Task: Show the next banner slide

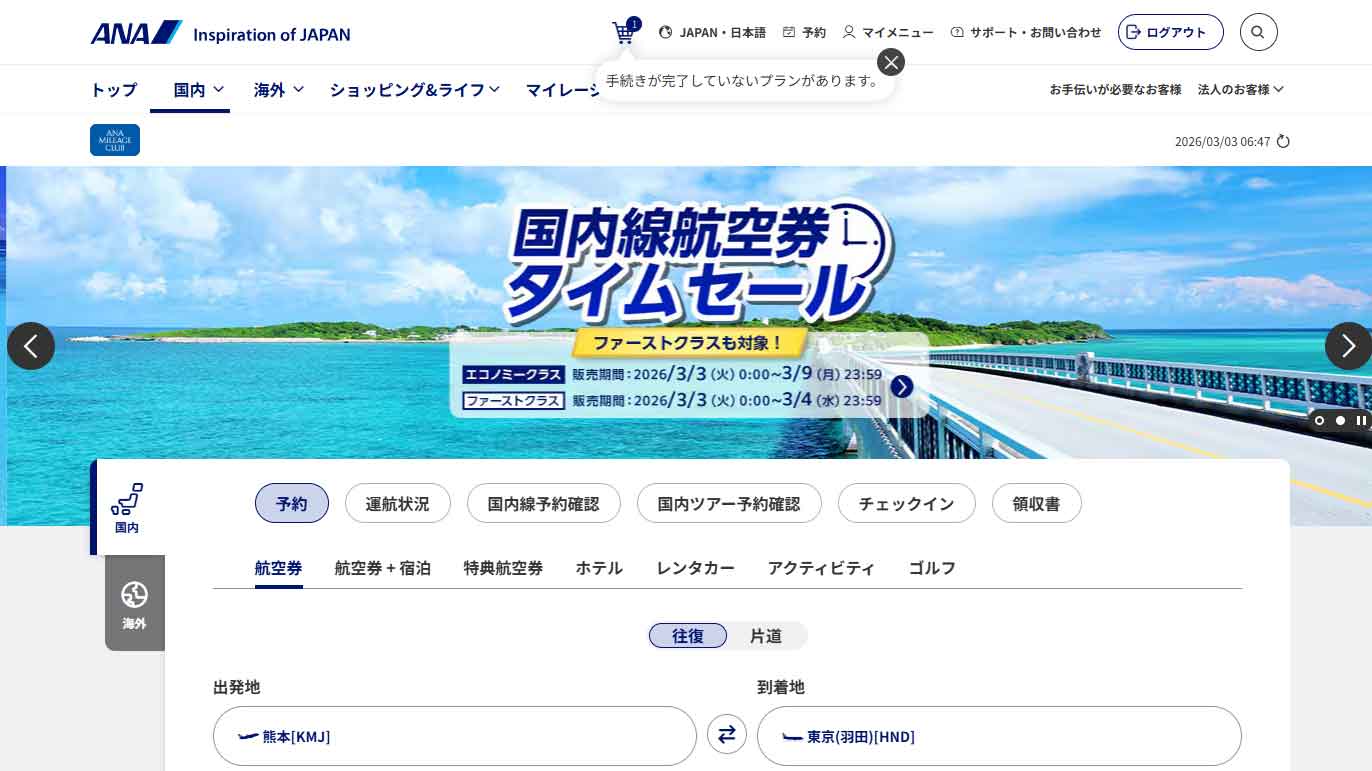Action: tap(1348, 346)
